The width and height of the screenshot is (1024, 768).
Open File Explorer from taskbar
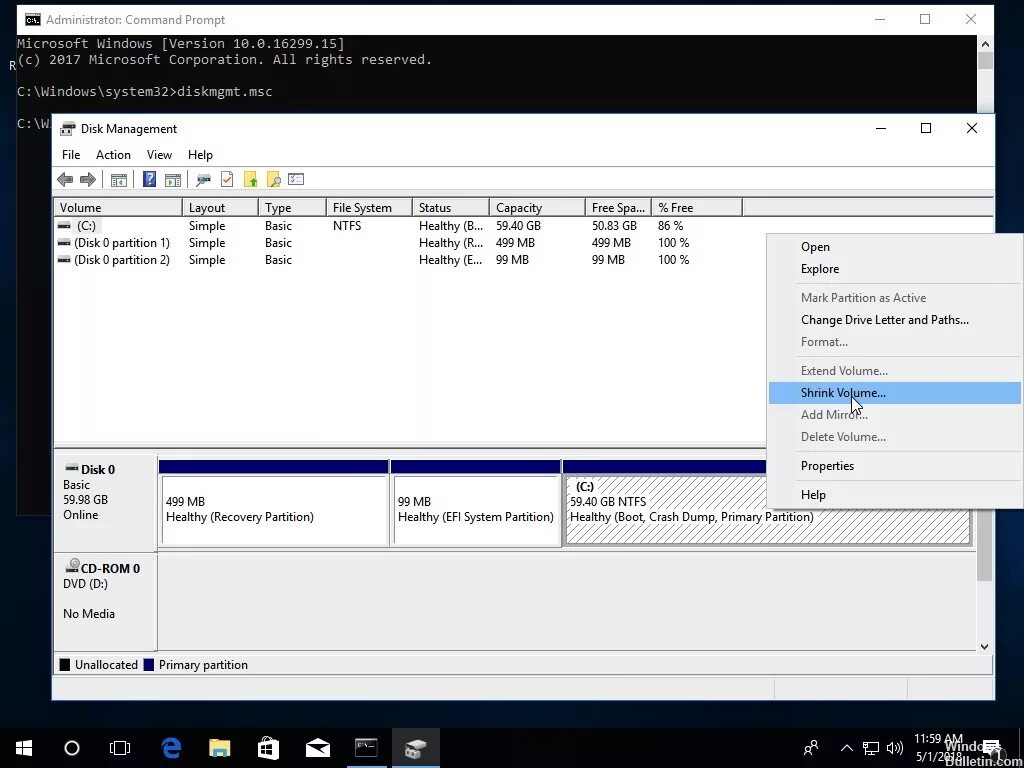[219, 748]
